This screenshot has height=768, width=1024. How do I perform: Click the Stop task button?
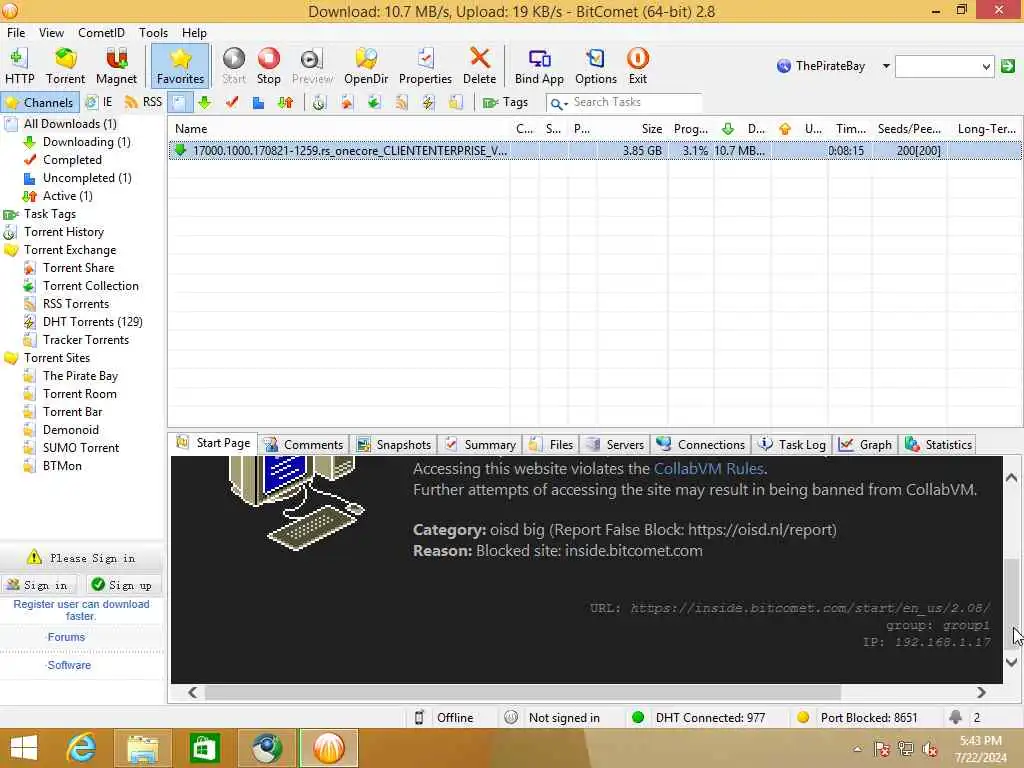click(268, 65)
